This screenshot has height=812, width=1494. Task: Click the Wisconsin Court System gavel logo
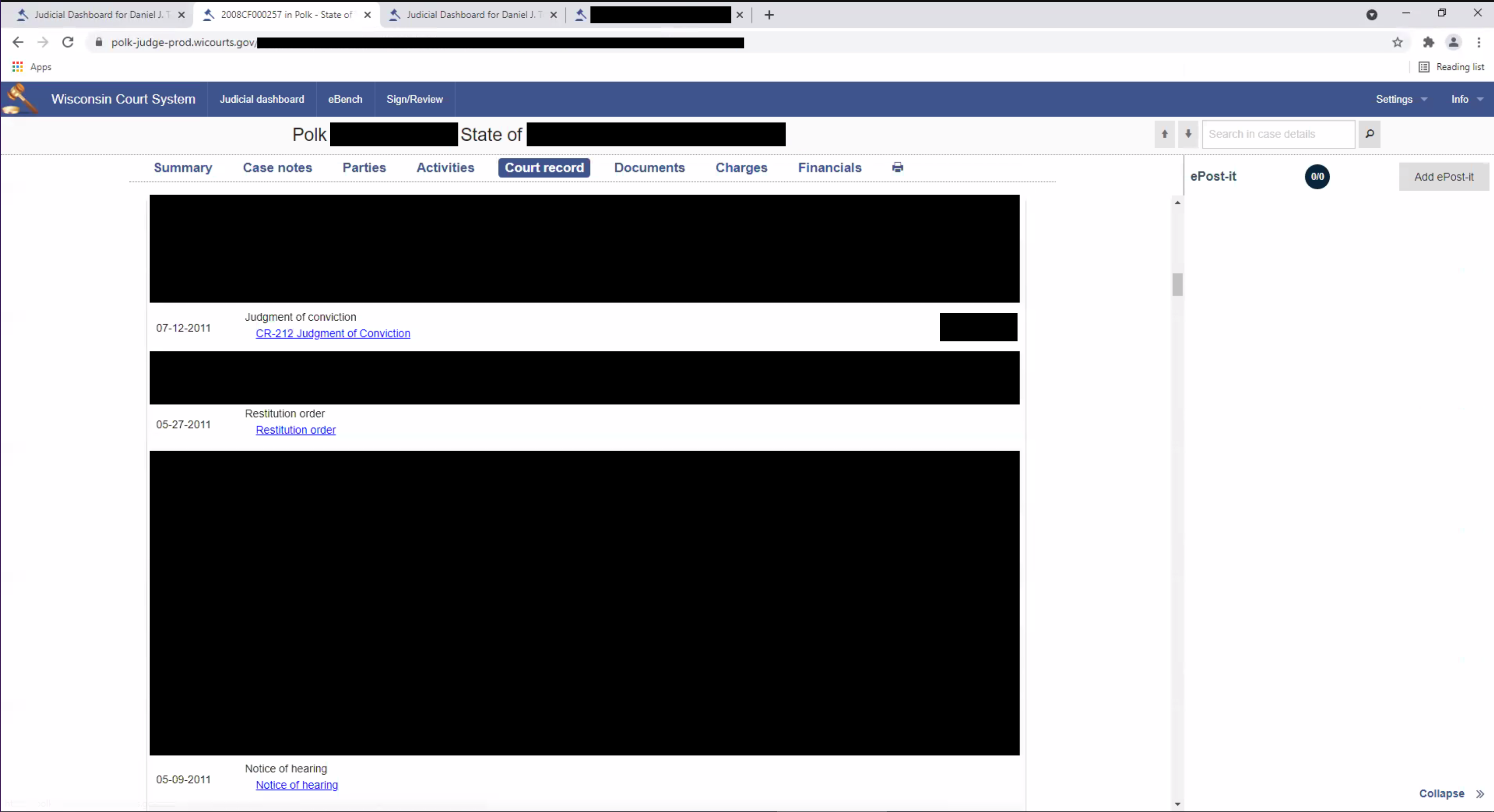coord(20,99)
